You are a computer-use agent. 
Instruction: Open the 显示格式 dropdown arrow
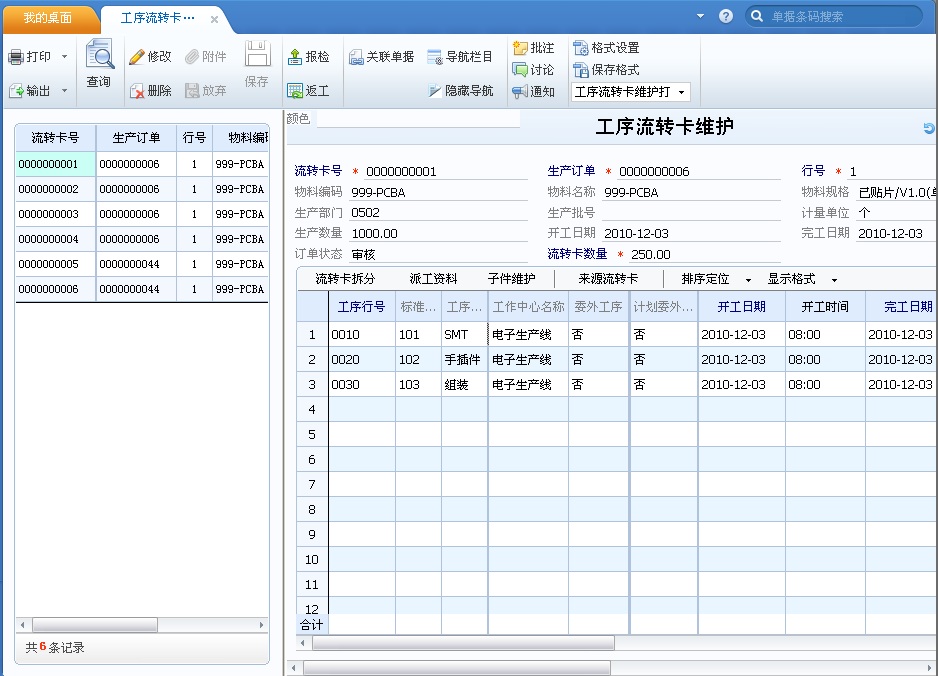click(835, 280)
